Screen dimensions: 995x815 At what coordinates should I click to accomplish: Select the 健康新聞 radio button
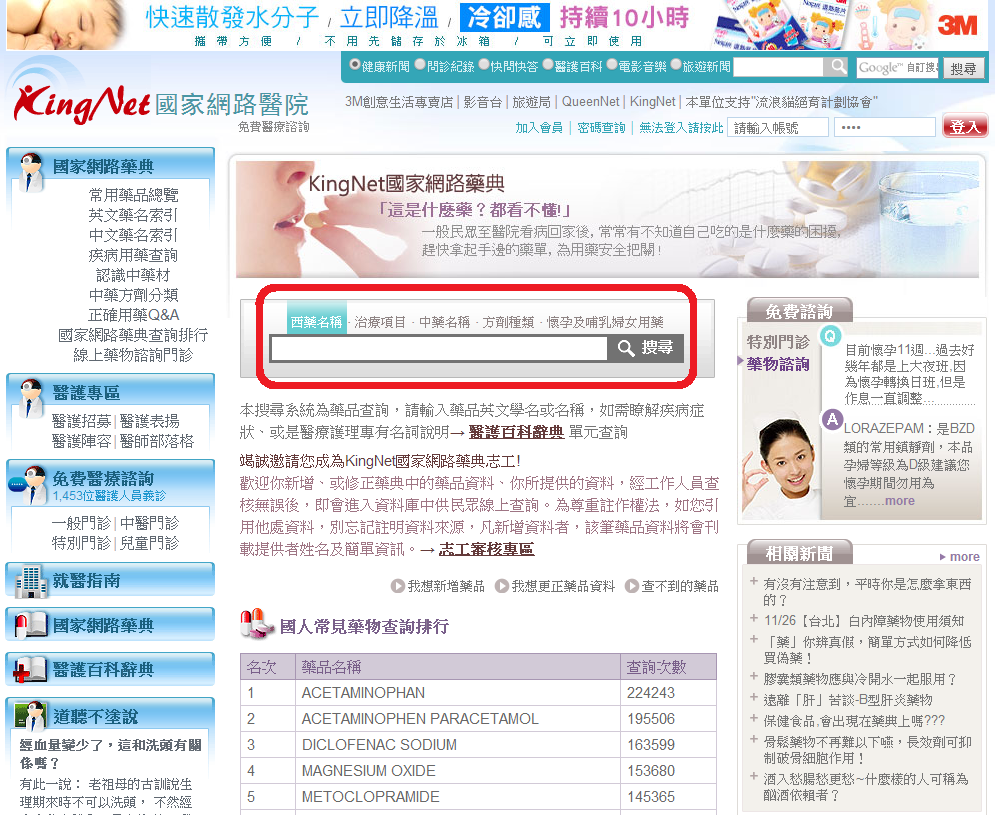pyautogui.click(x=355, y=65)
